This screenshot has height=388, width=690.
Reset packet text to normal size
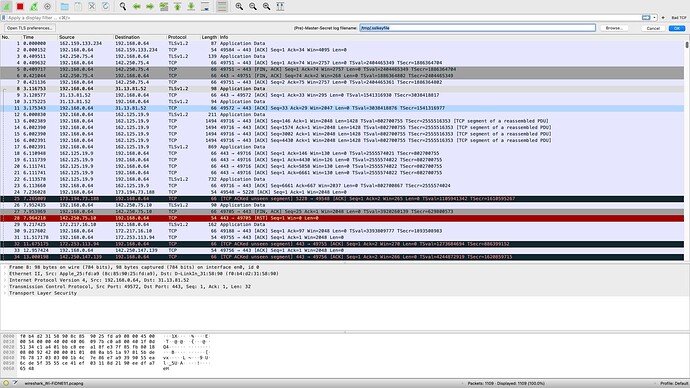click(x=266, y=6)
